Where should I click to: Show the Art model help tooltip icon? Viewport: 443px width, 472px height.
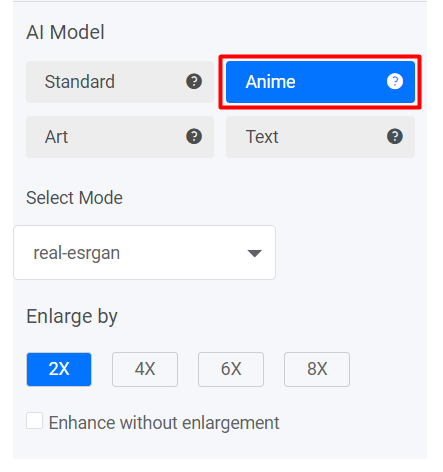point(194,136)
